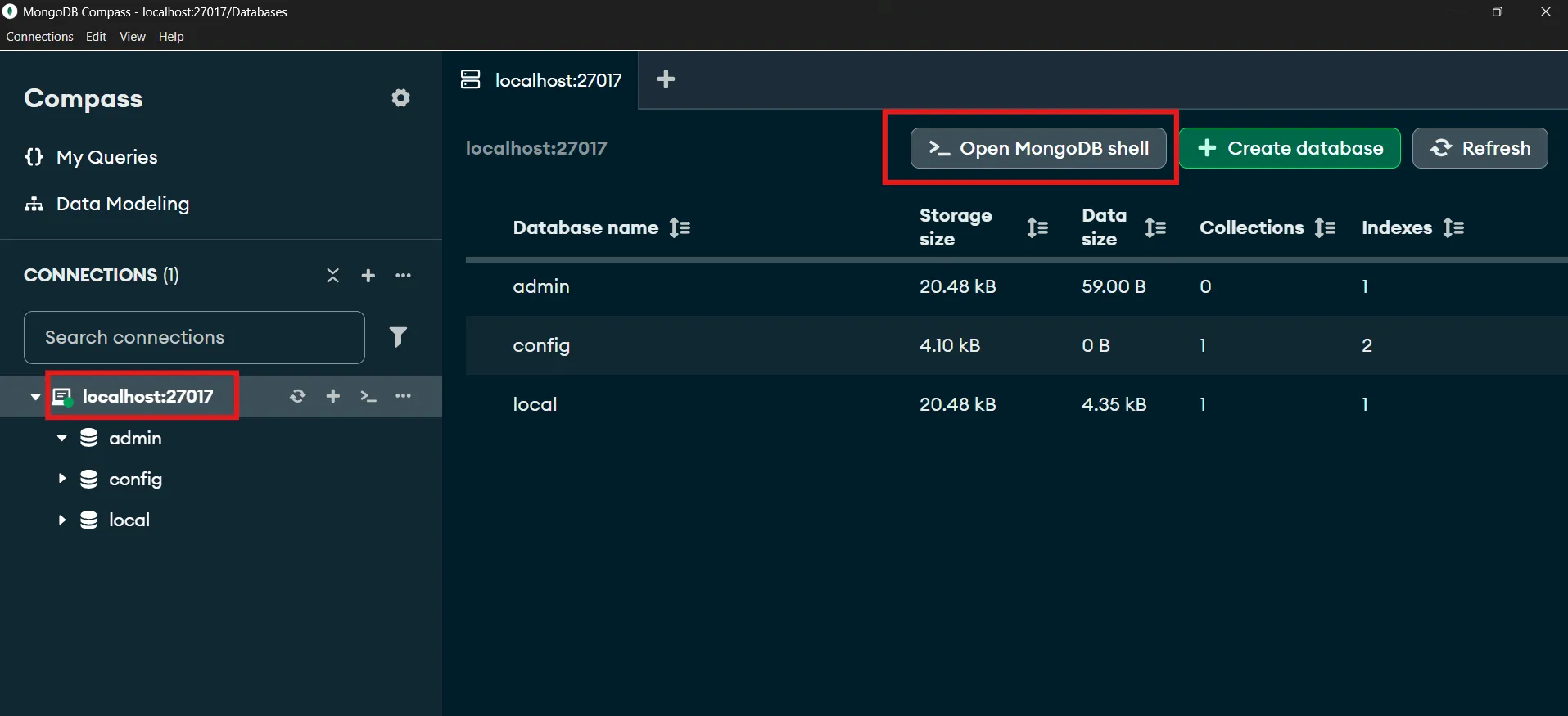
Task: Click local database cylinder icon
Action: point(88,520)
